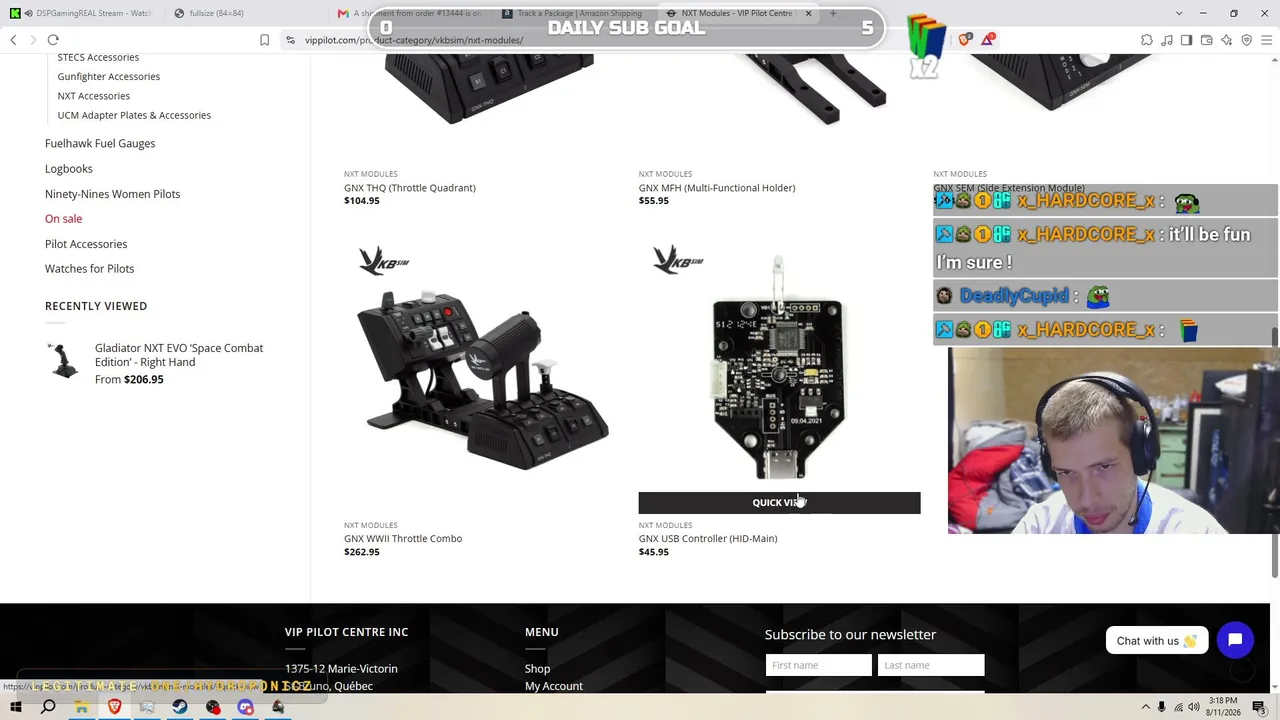Click price text "$55.95"
The height and width of the screenshot is (720, 1280).
click(x=654, y=201)
